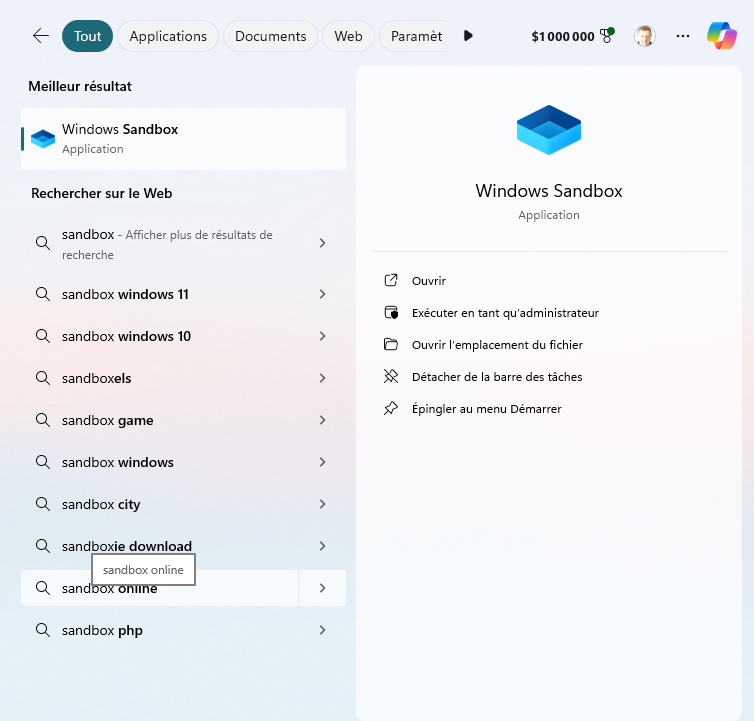The height and width of the screenshot is (721, 754).
Task: Expand chevron for sandbox city
Action: pyautogui.click(x=323, y=504)
